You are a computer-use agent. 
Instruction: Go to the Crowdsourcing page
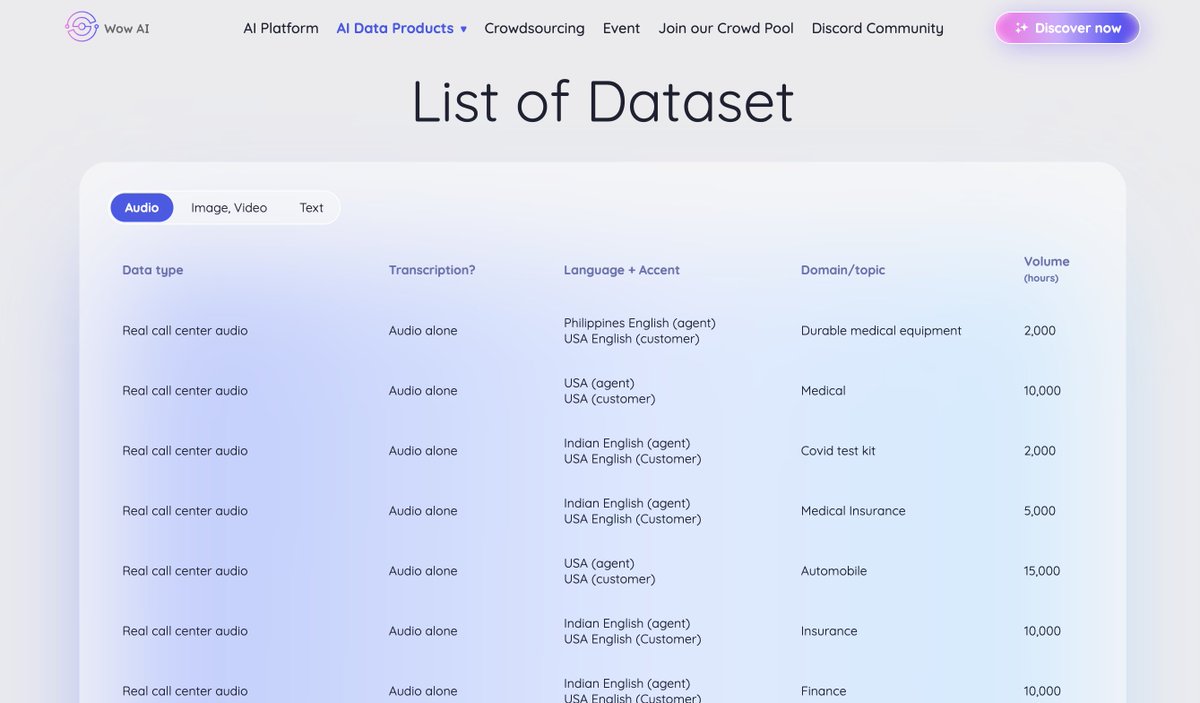(534, 28)
